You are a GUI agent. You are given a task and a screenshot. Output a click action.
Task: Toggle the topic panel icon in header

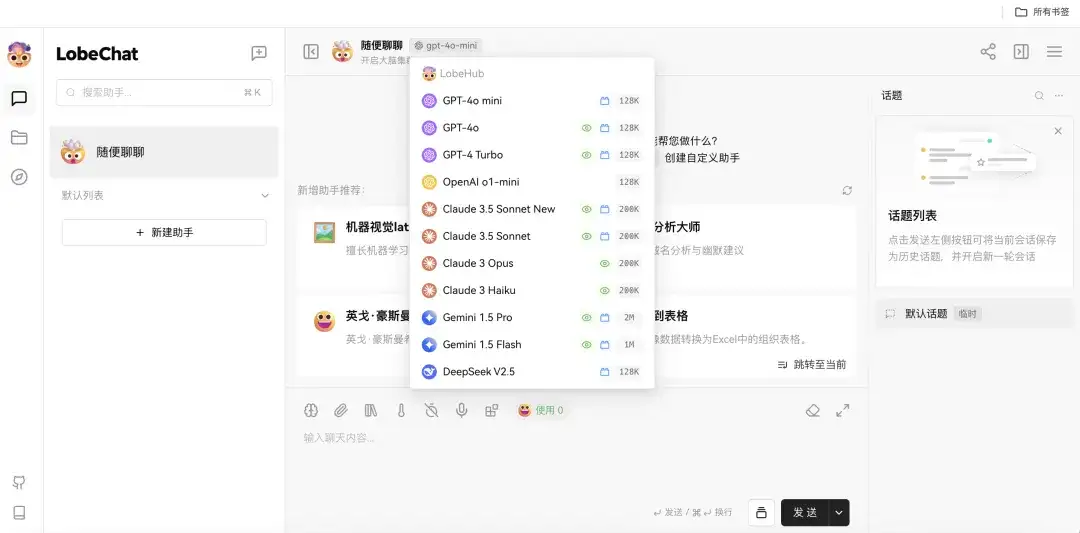click(1021, 52)
